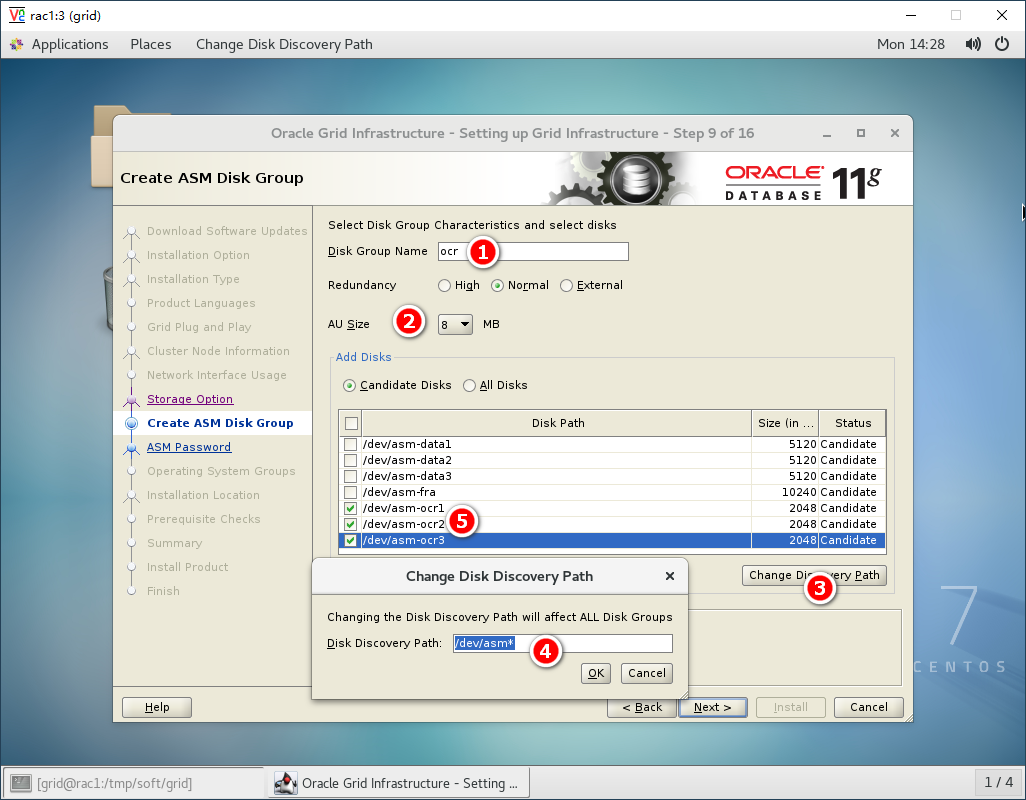
Task: Check the /dev/asm-data1 disk
Action: (351, 444)
